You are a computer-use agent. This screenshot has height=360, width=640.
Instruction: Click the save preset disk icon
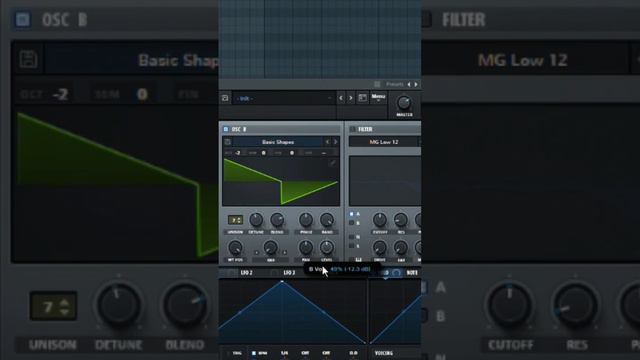[x=225, y=98]
